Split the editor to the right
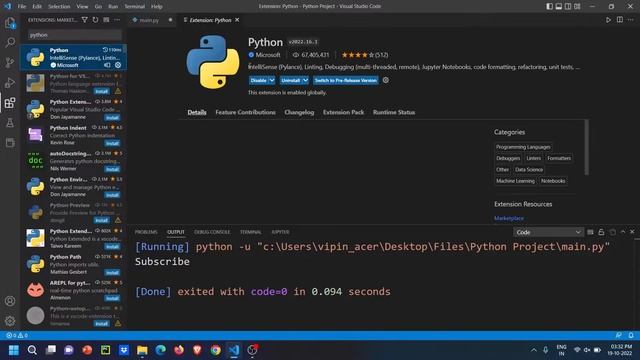Screen dimensions: 640x360 [620, 20]
